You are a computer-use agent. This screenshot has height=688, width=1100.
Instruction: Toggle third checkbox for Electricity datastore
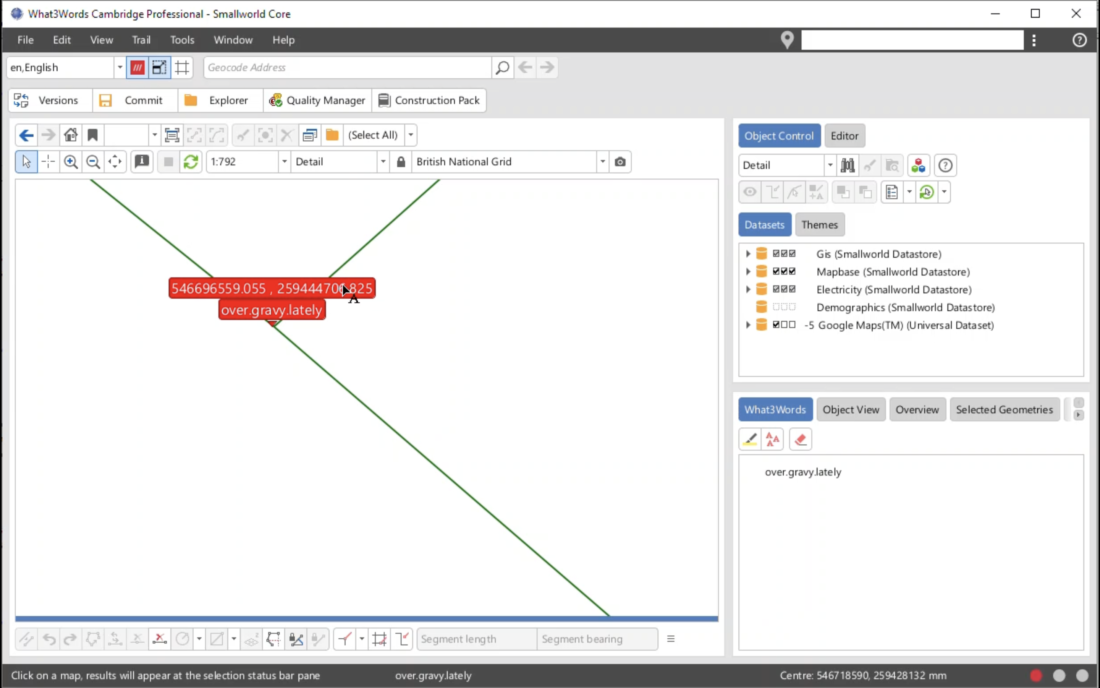coord(793,289)
